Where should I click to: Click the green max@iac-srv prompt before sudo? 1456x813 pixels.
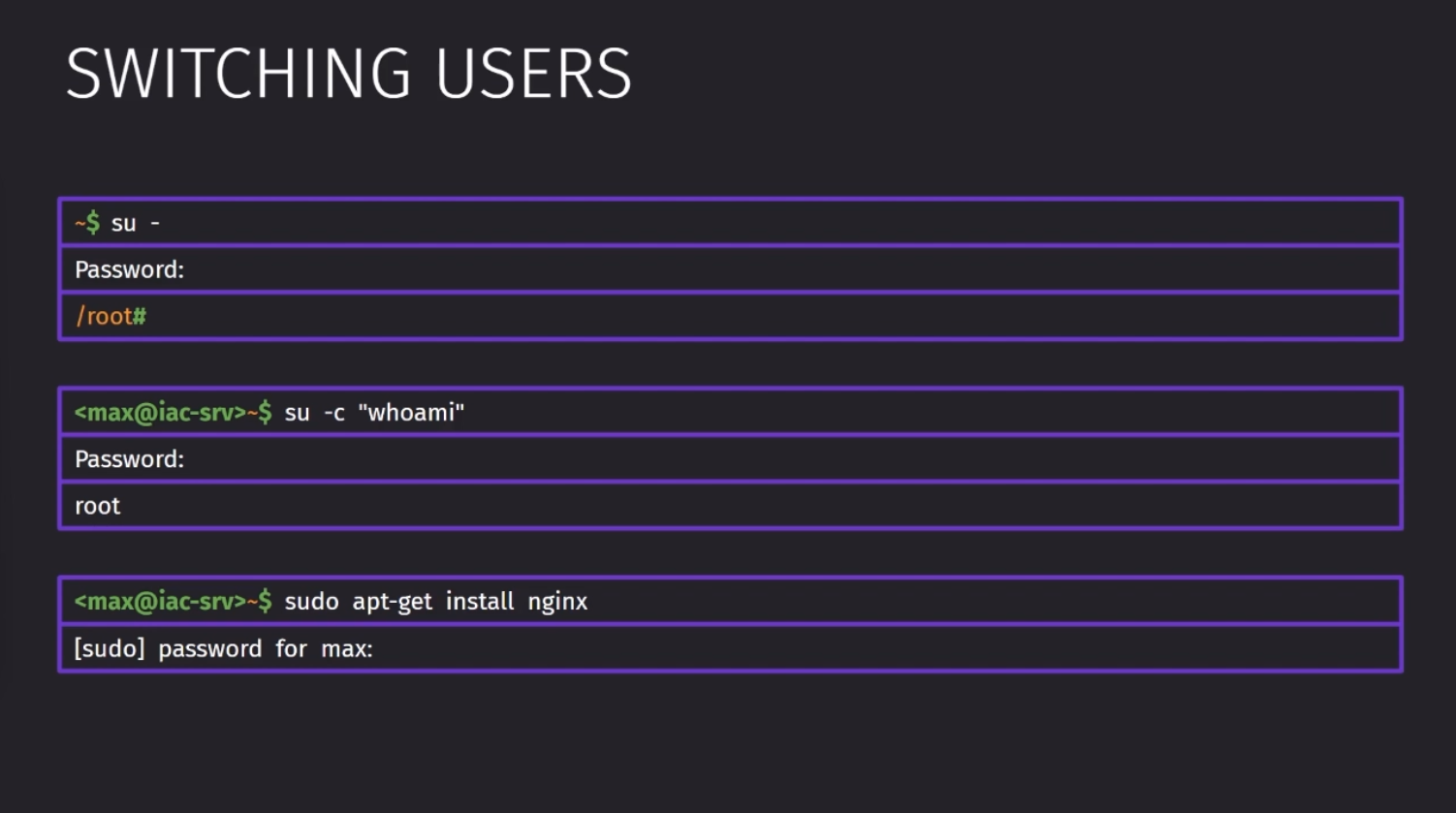click(x=173, y=601)
